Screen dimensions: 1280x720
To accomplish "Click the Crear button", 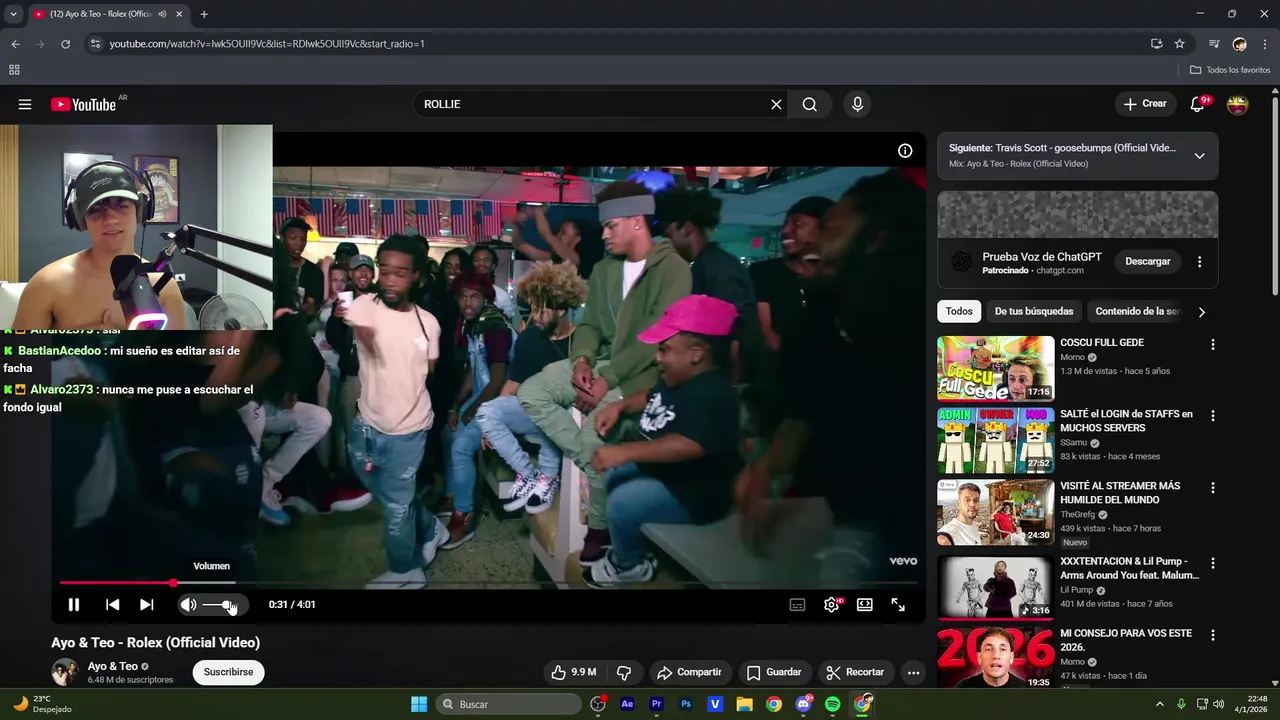I will (1145, 104).
